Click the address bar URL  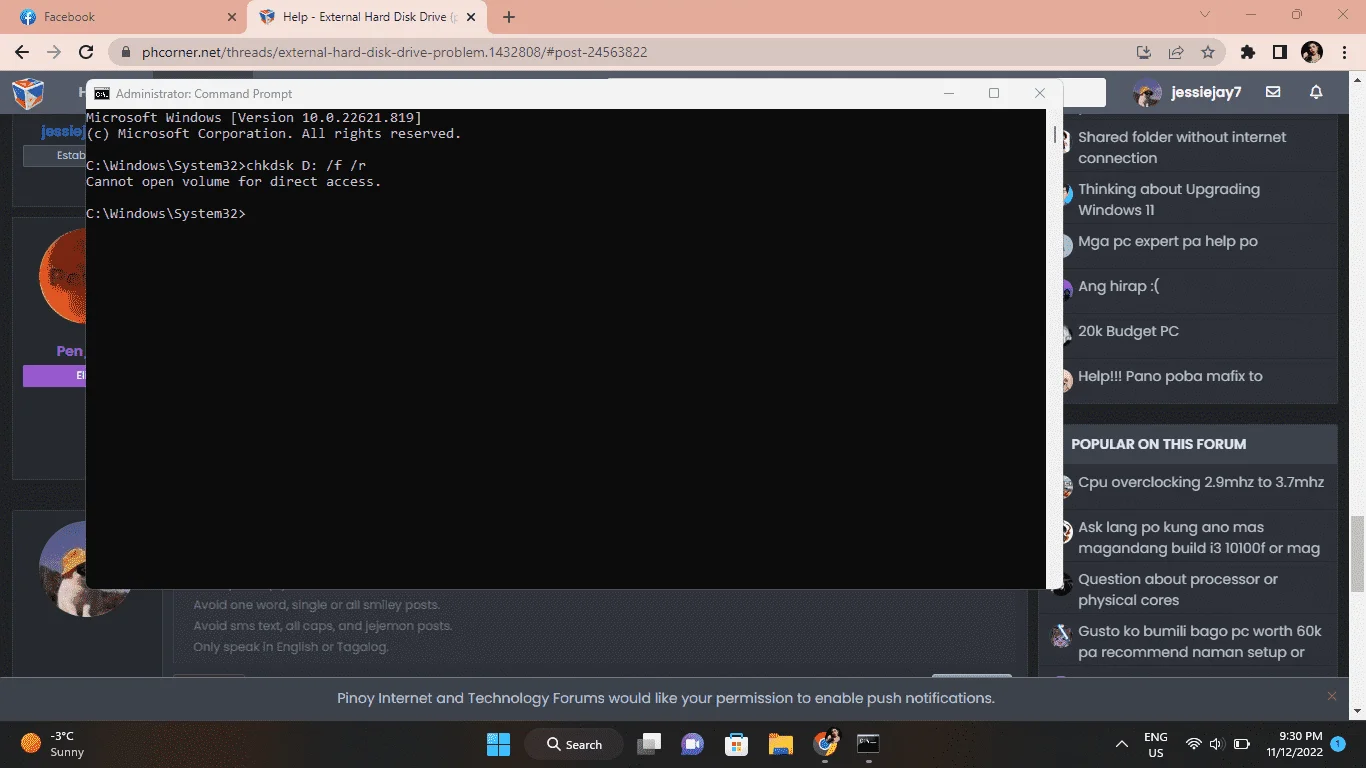pyautogui.click(x=395, y=52)
